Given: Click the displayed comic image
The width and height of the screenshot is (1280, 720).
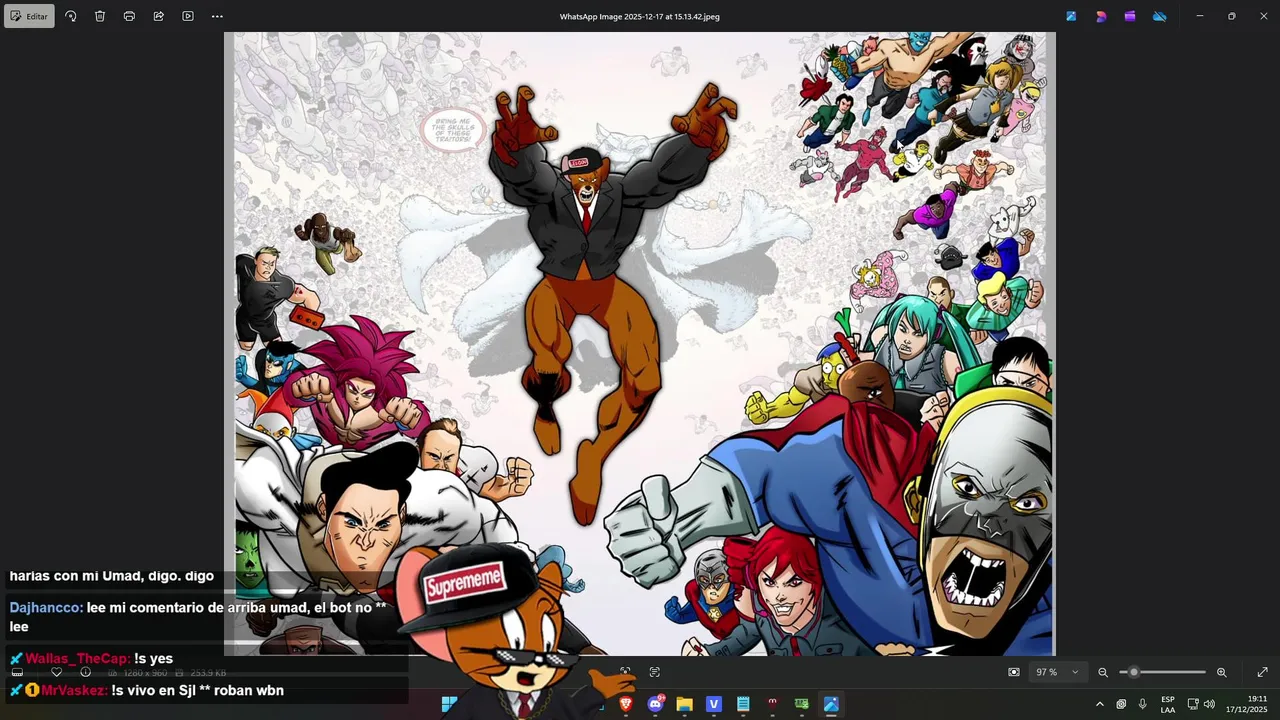Looking at the screenshot, I should click(640, 343).
